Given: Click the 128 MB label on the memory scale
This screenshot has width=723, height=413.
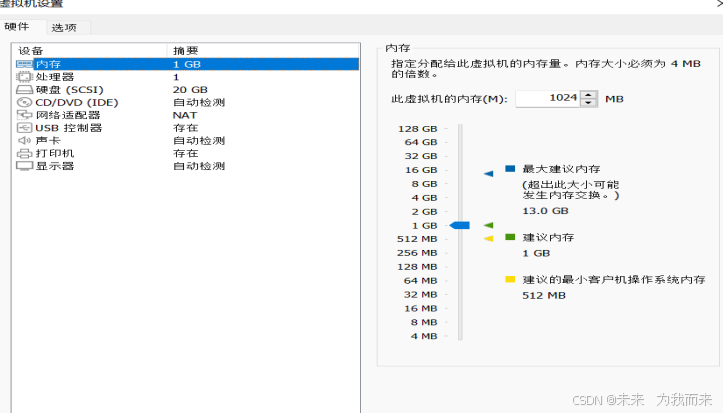Looking at the screenshot, I should click(x=417, y=266).
